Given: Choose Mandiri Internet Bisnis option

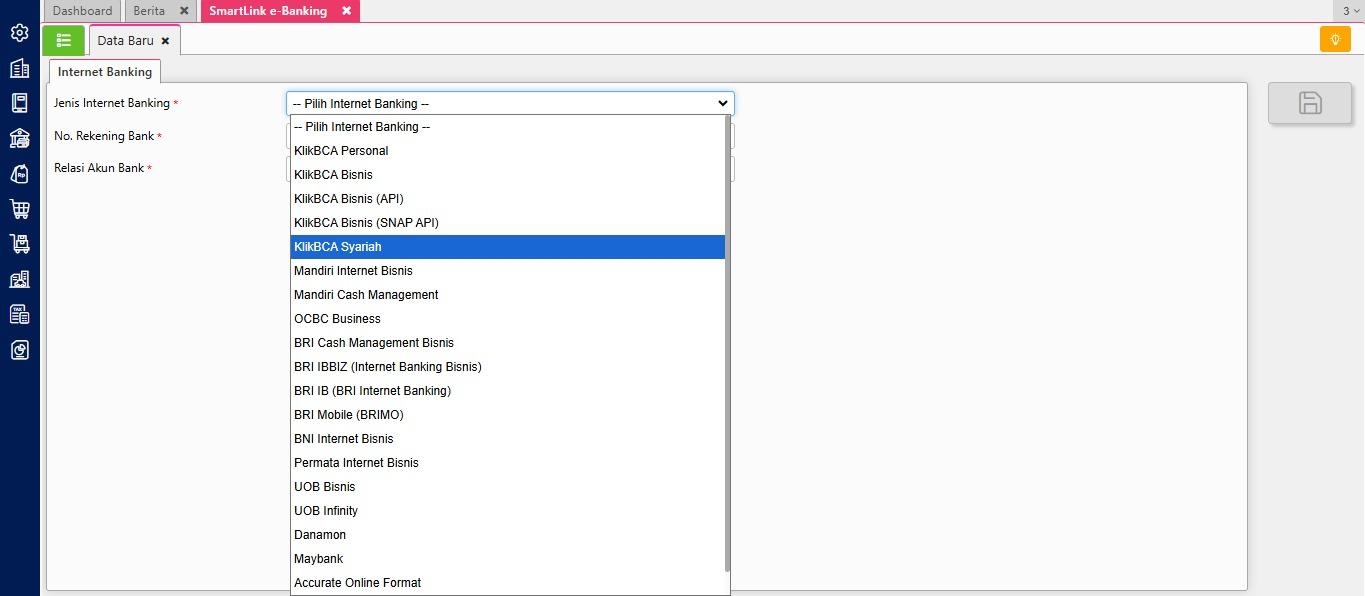Looking at the screenshot, I should (x=508, y=271).
